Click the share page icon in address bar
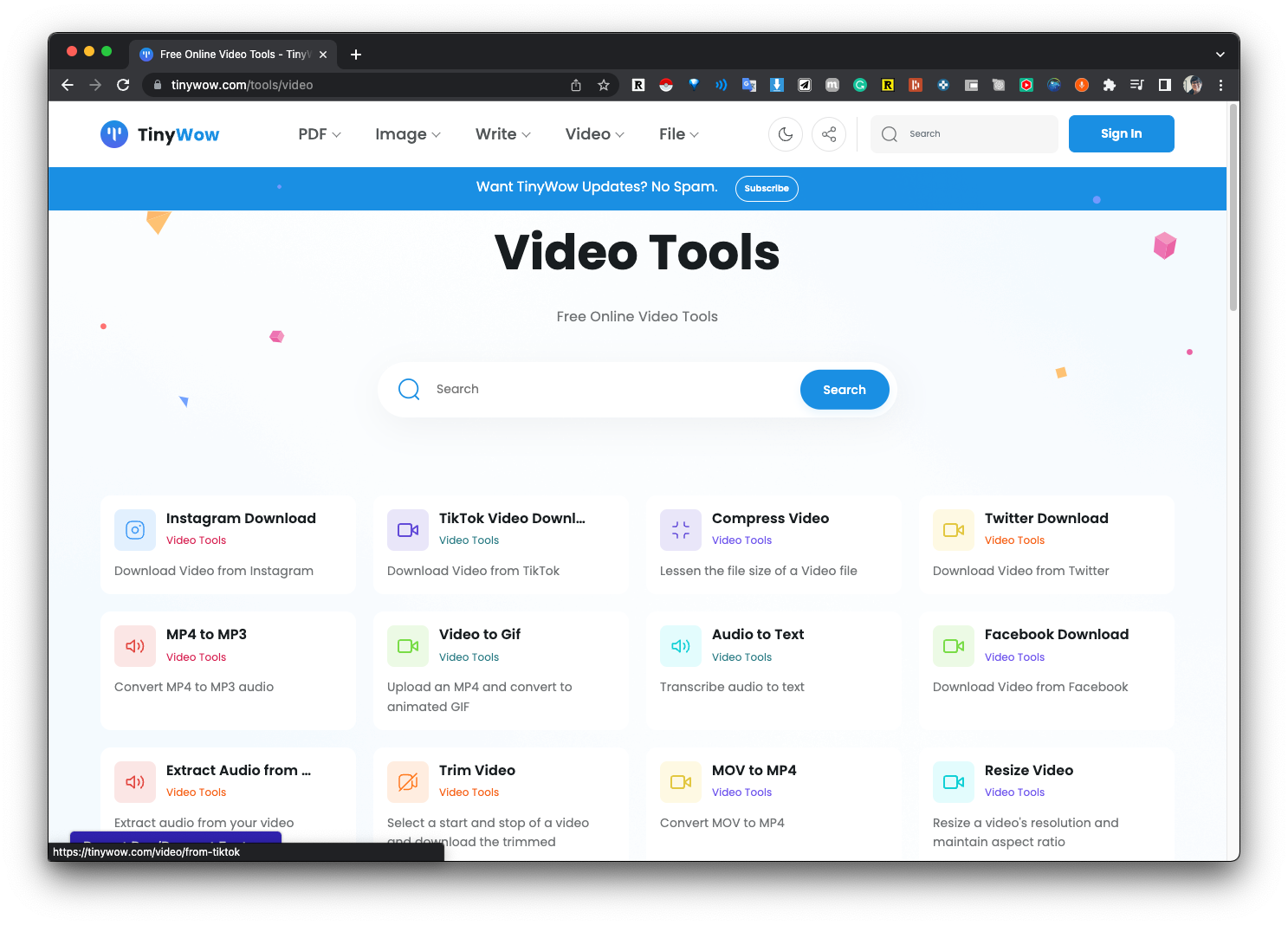Viewport: 1288px width, 925px height. coord(576,85)
